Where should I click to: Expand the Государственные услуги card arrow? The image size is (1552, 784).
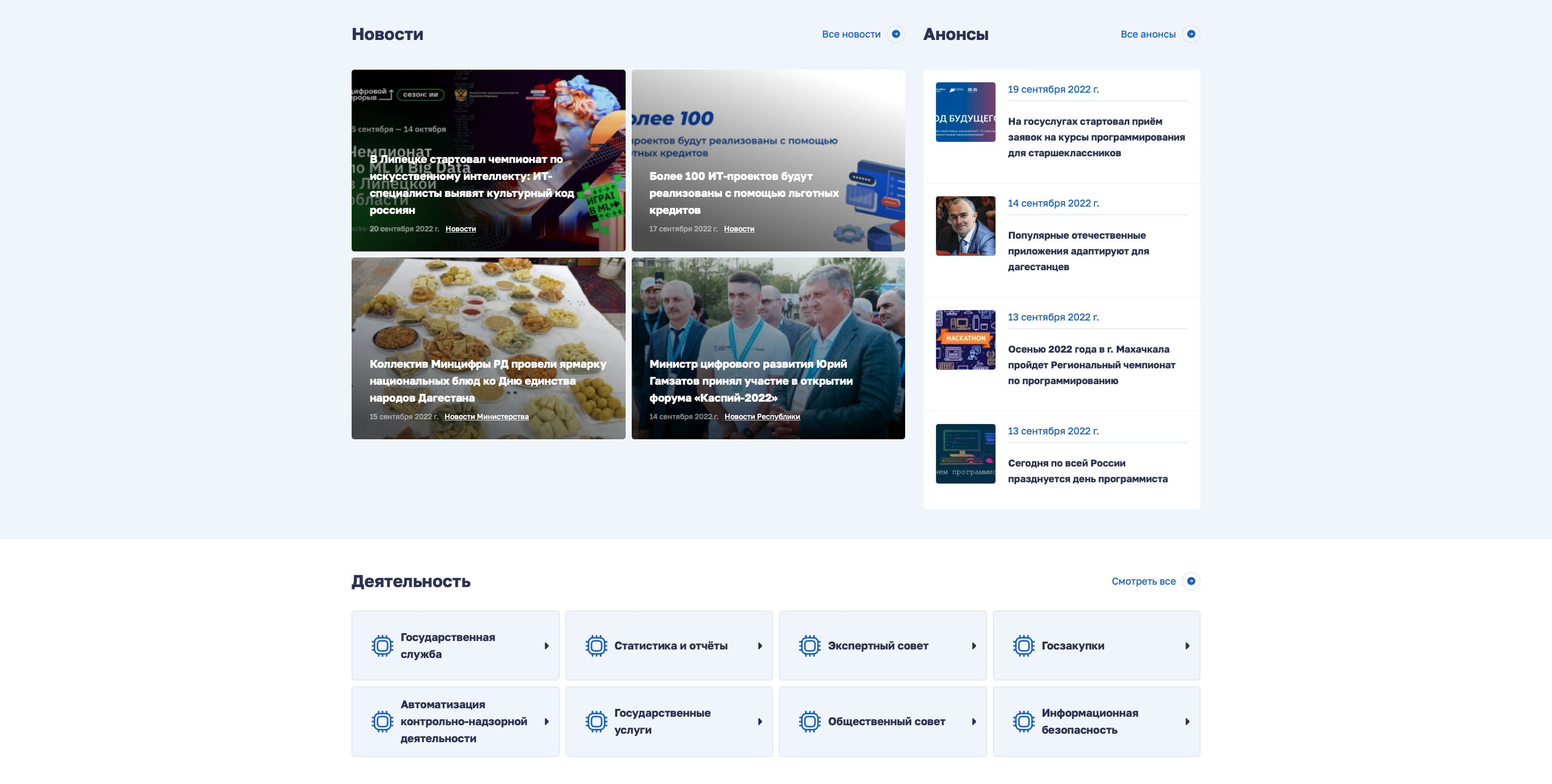[x=760, y=722]
